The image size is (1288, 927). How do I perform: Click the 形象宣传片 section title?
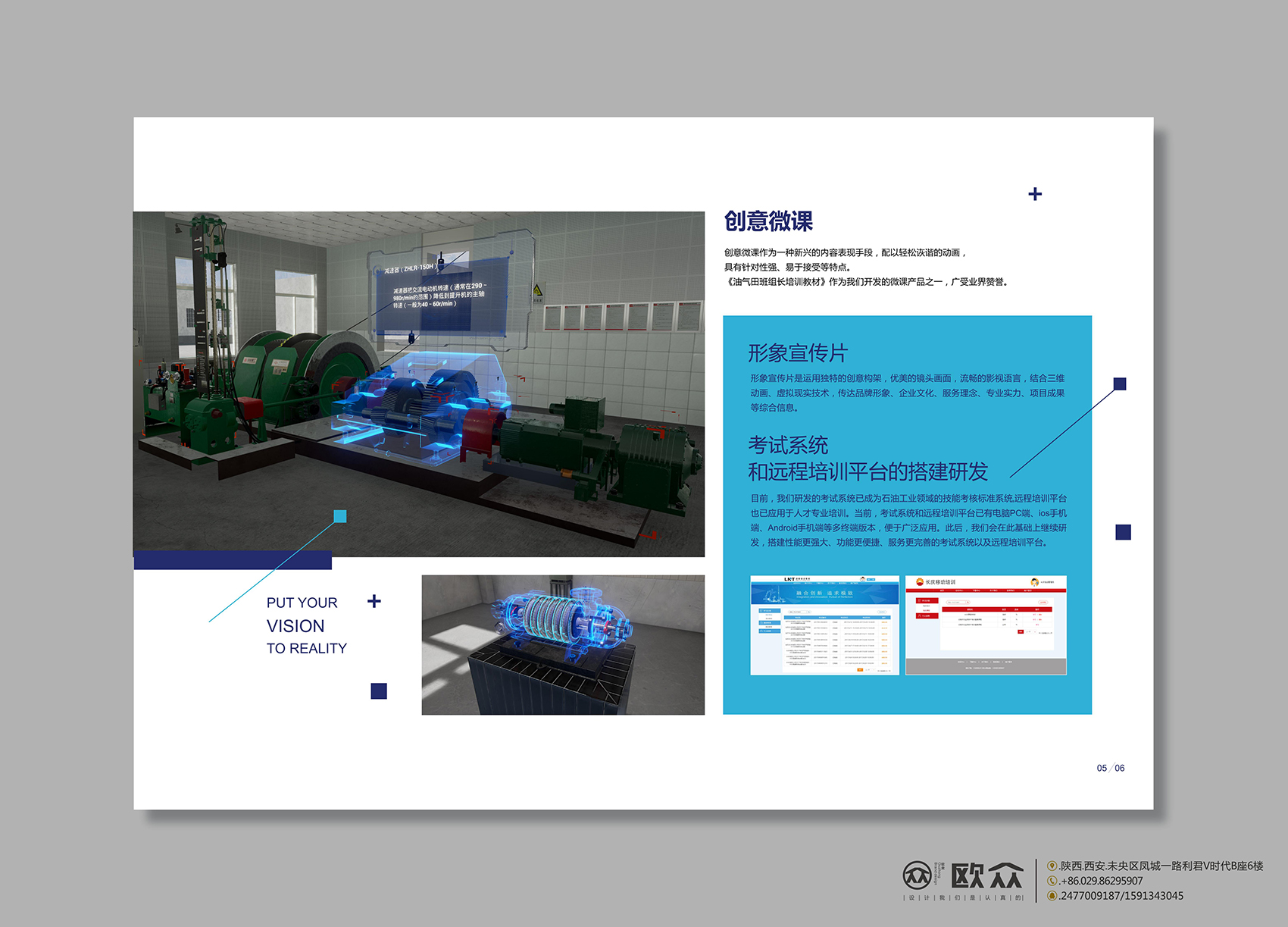[x=797, y=353]
